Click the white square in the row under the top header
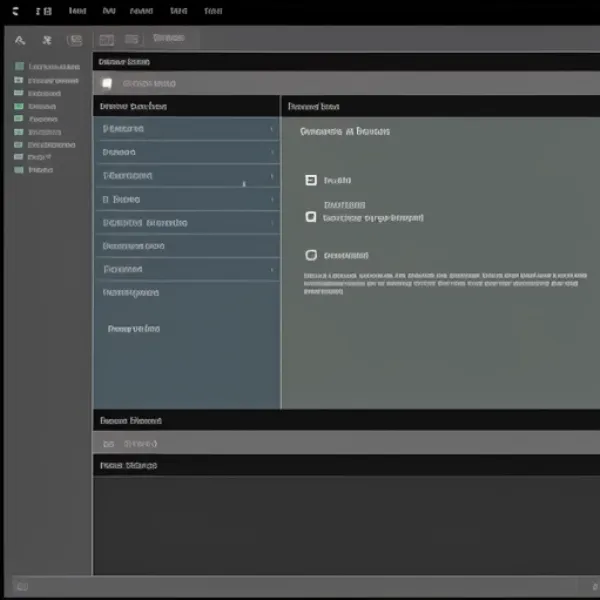 click(107, 84)
